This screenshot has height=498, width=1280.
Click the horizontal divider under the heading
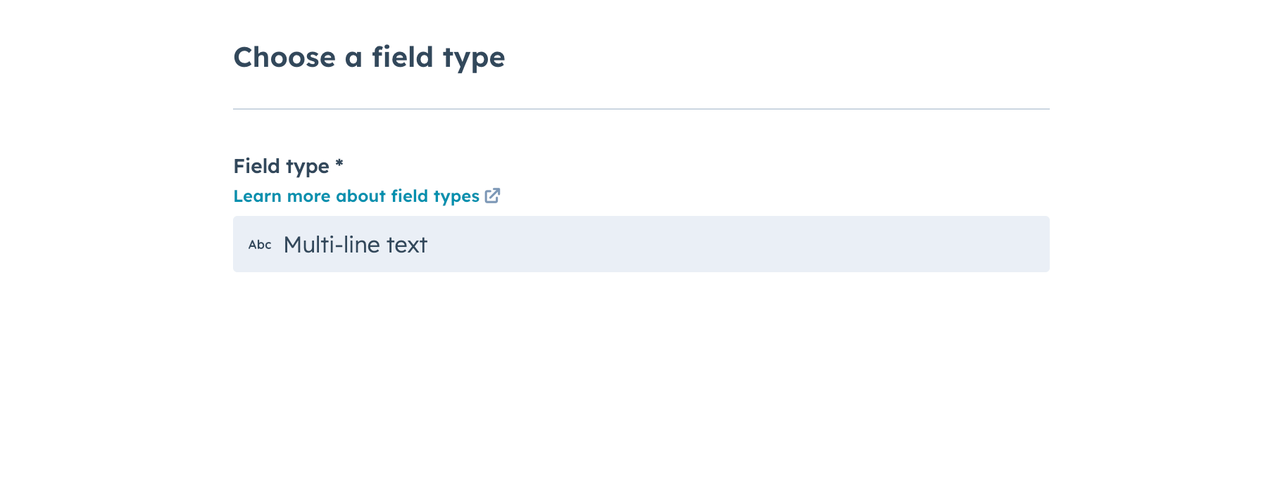(641, 109)
